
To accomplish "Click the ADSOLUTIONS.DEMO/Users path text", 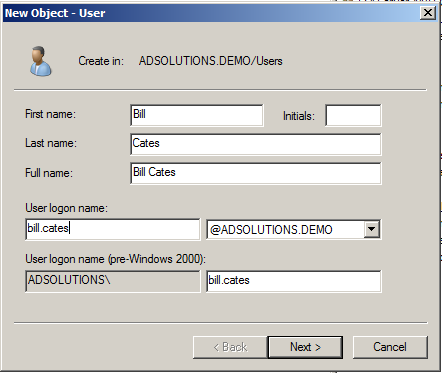I will click(x=211, y=61).
